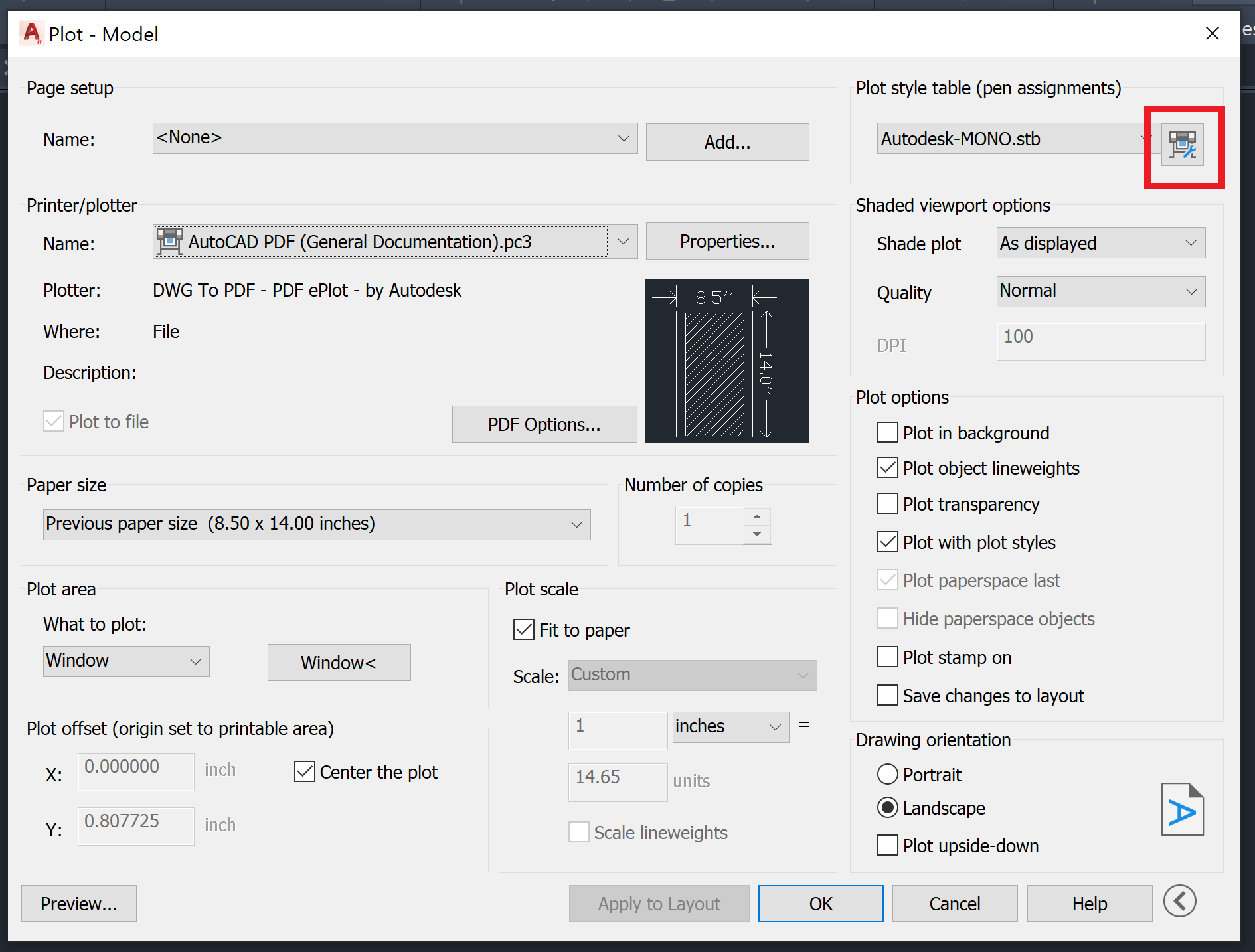Screen dimensions: 1255x952
Task: Open PDF Options
Action: coord(544,424)
